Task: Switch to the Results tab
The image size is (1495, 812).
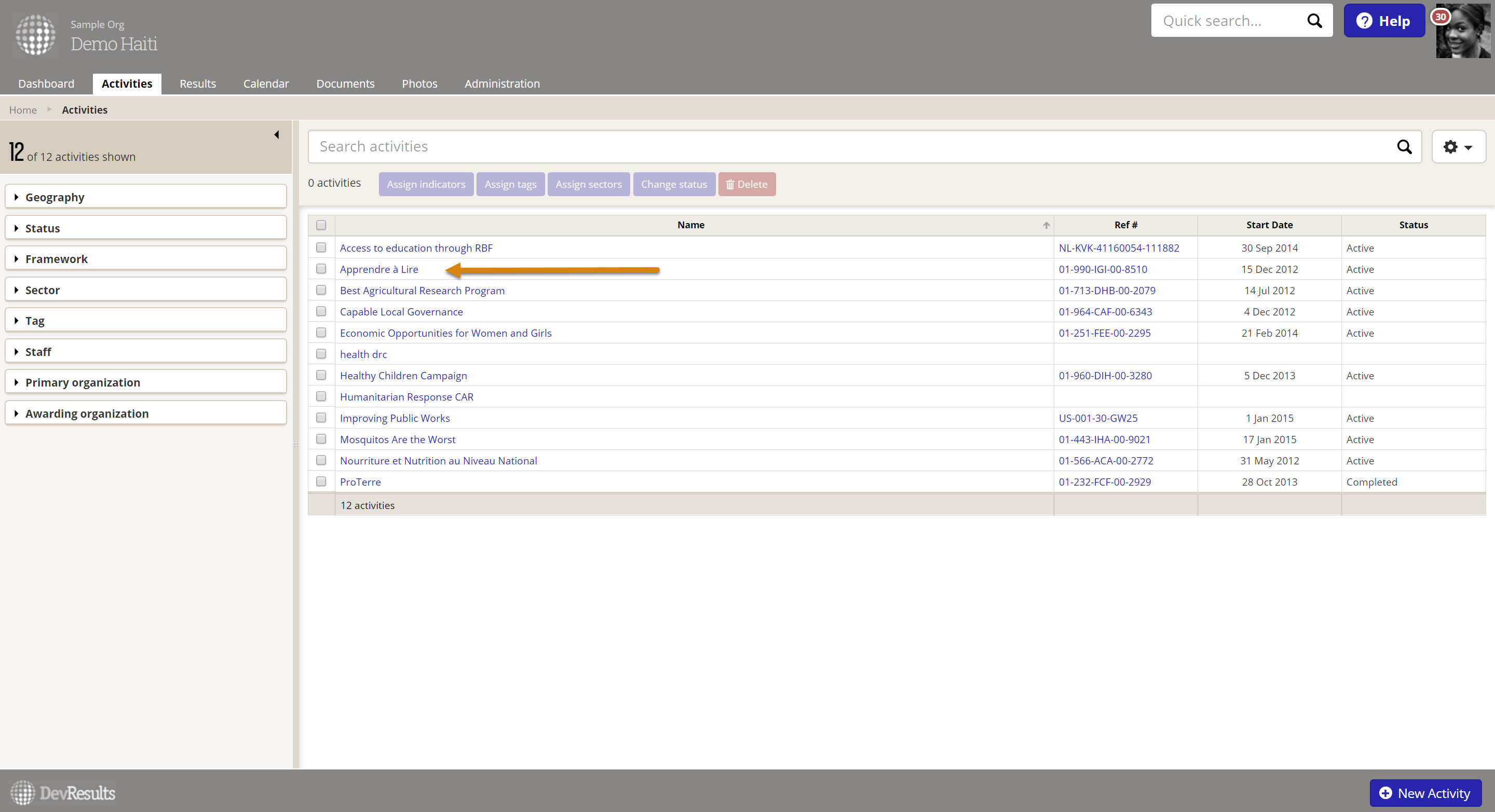Action: (x=197, y=84)
